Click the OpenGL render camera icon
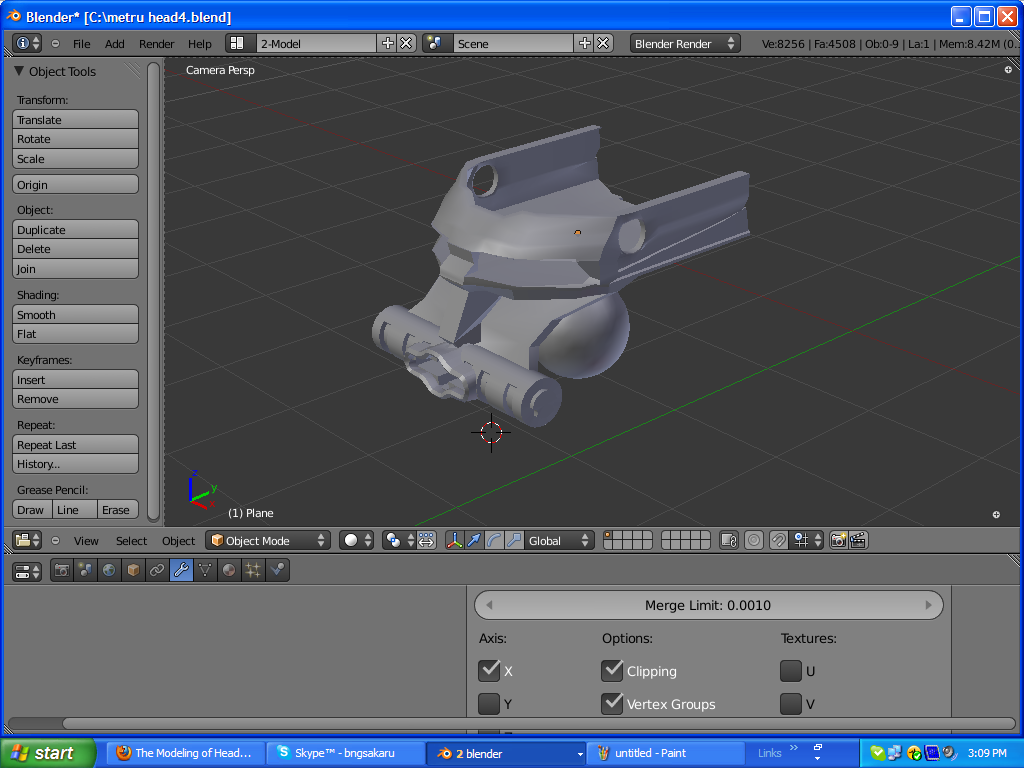The image size is (1024, 768). point(838,540)
